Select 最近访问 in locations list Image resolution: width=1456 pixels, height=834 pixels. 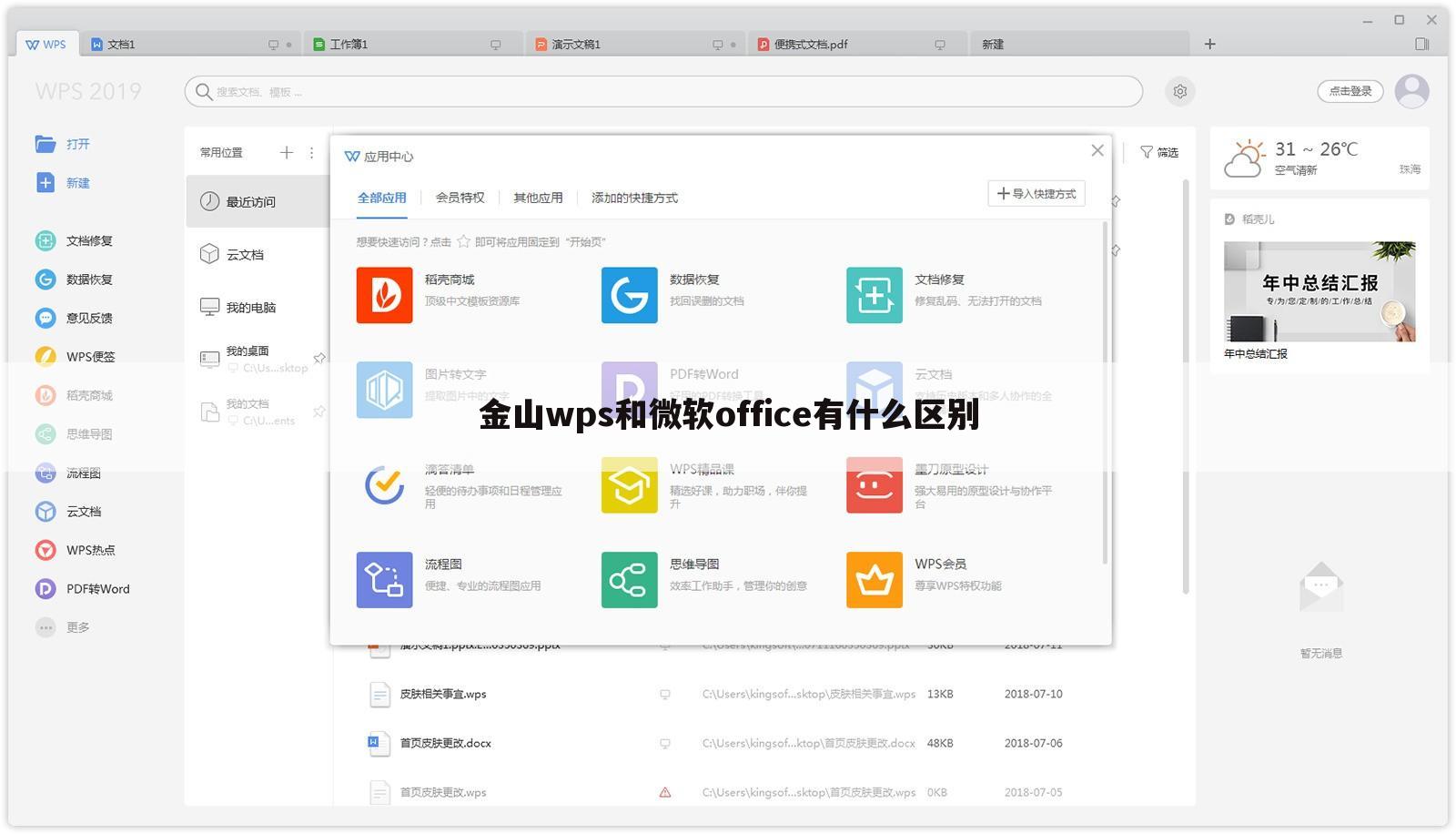[x=258, y=201]
